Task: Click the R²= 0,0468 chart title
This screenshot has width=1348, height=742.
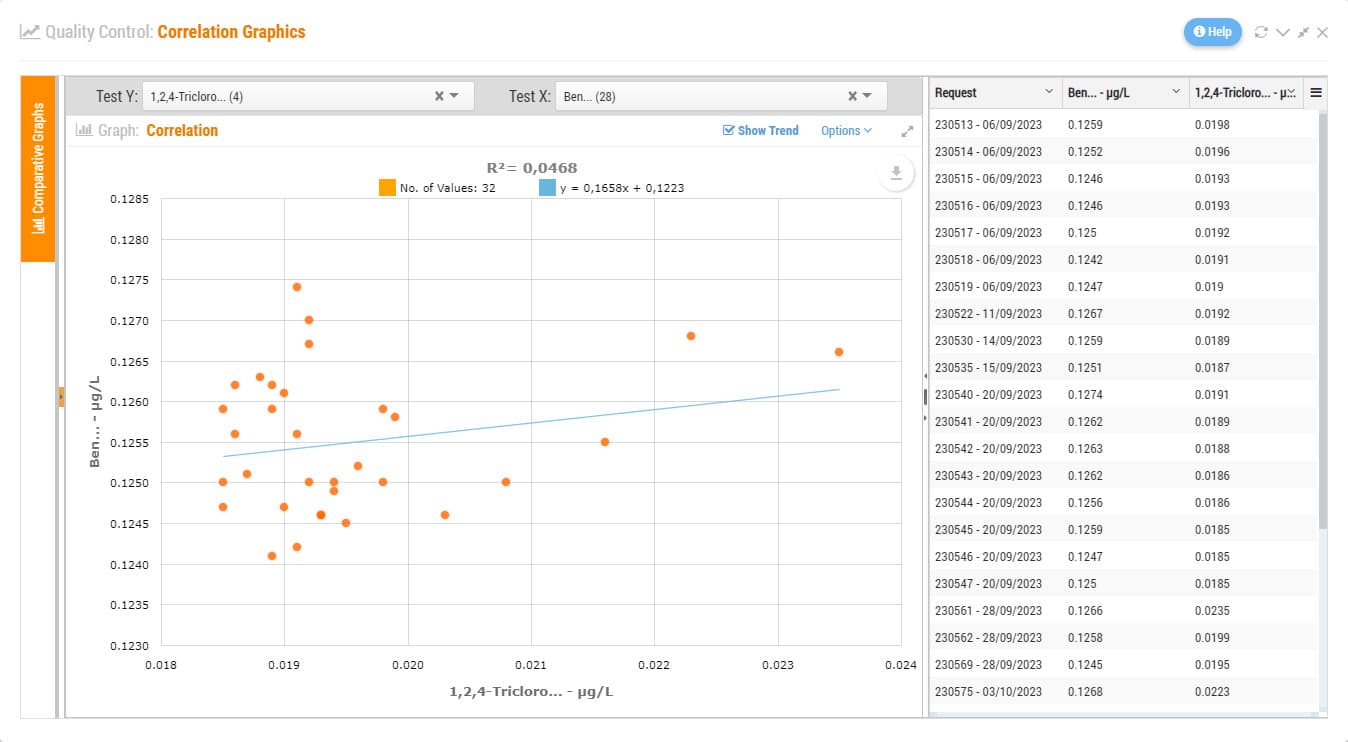Action: (532, 168)
